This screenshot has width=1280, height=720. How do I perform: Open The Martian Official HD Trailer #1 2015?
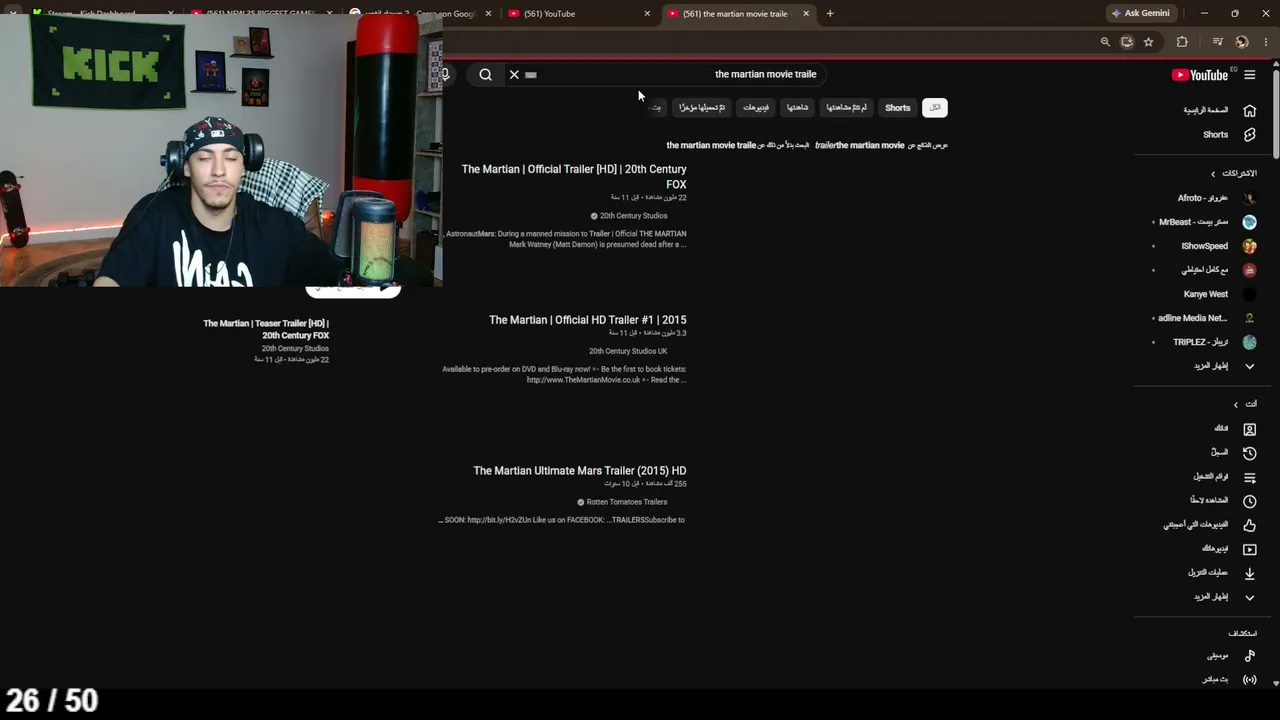(x=588, y=320)
